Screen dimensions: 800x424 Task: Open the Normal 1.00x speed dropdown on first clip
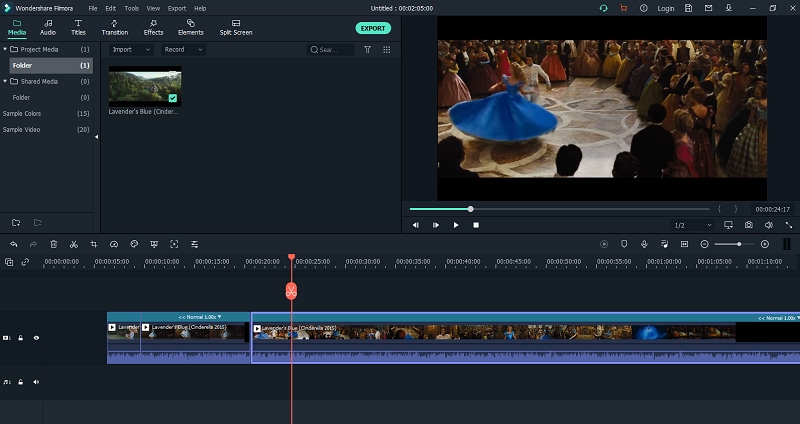tap(200, 317)
